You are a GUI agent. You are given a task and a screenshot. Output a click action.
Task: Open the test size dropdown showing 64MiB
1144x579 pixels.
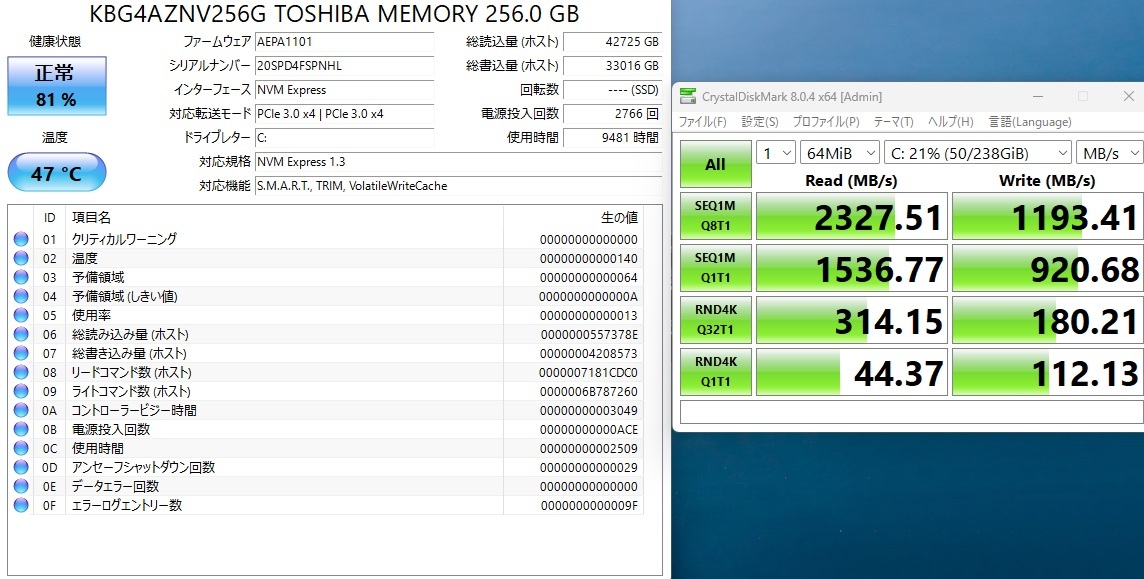840,153
